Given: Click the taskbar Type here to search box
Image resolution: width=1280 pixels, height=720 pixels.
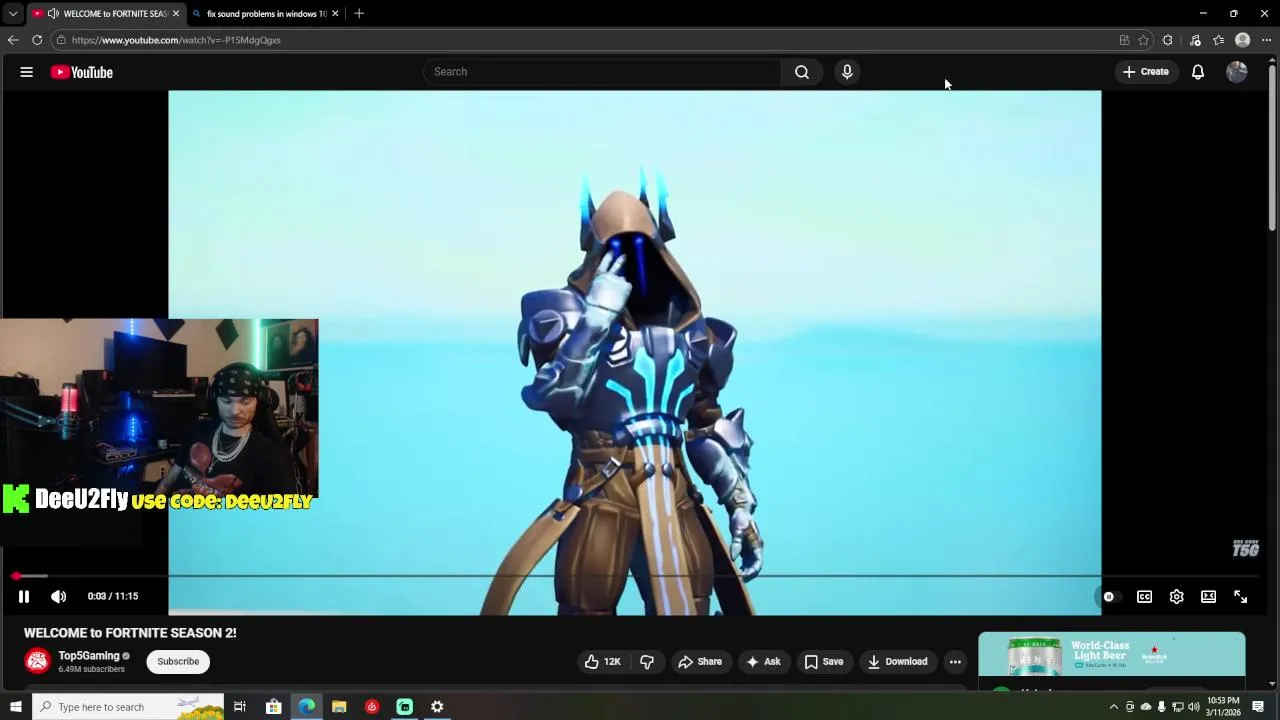Looking at the screenshot, I should click(128, 707).
